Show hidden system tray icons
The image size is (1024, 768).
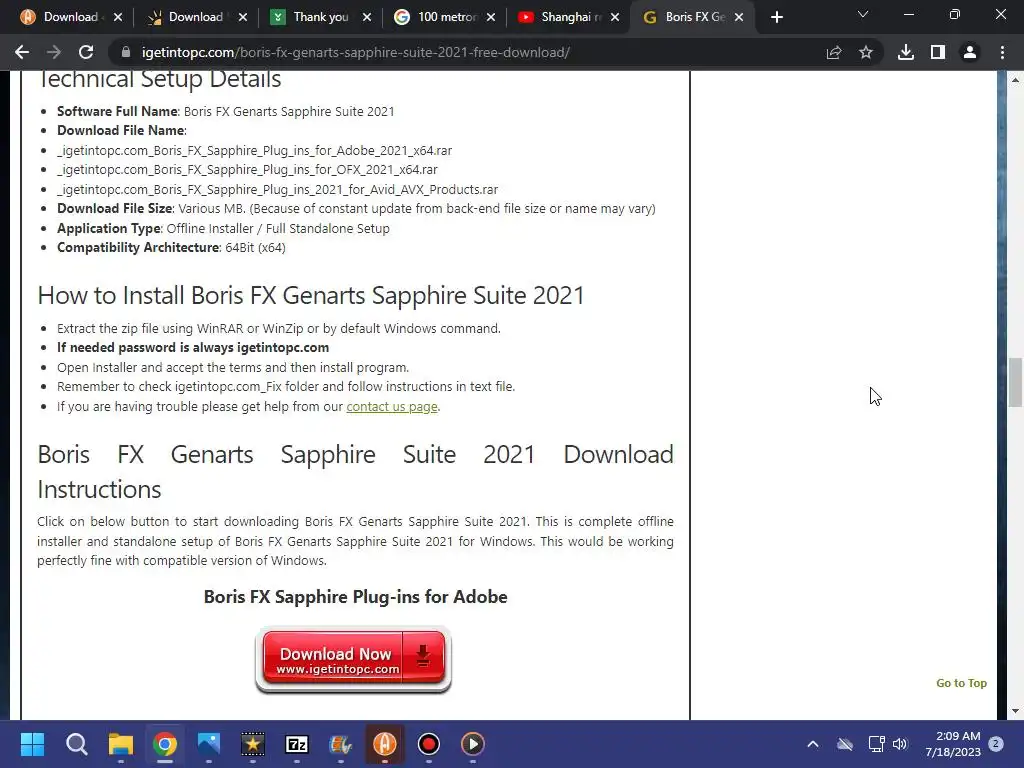812,744
